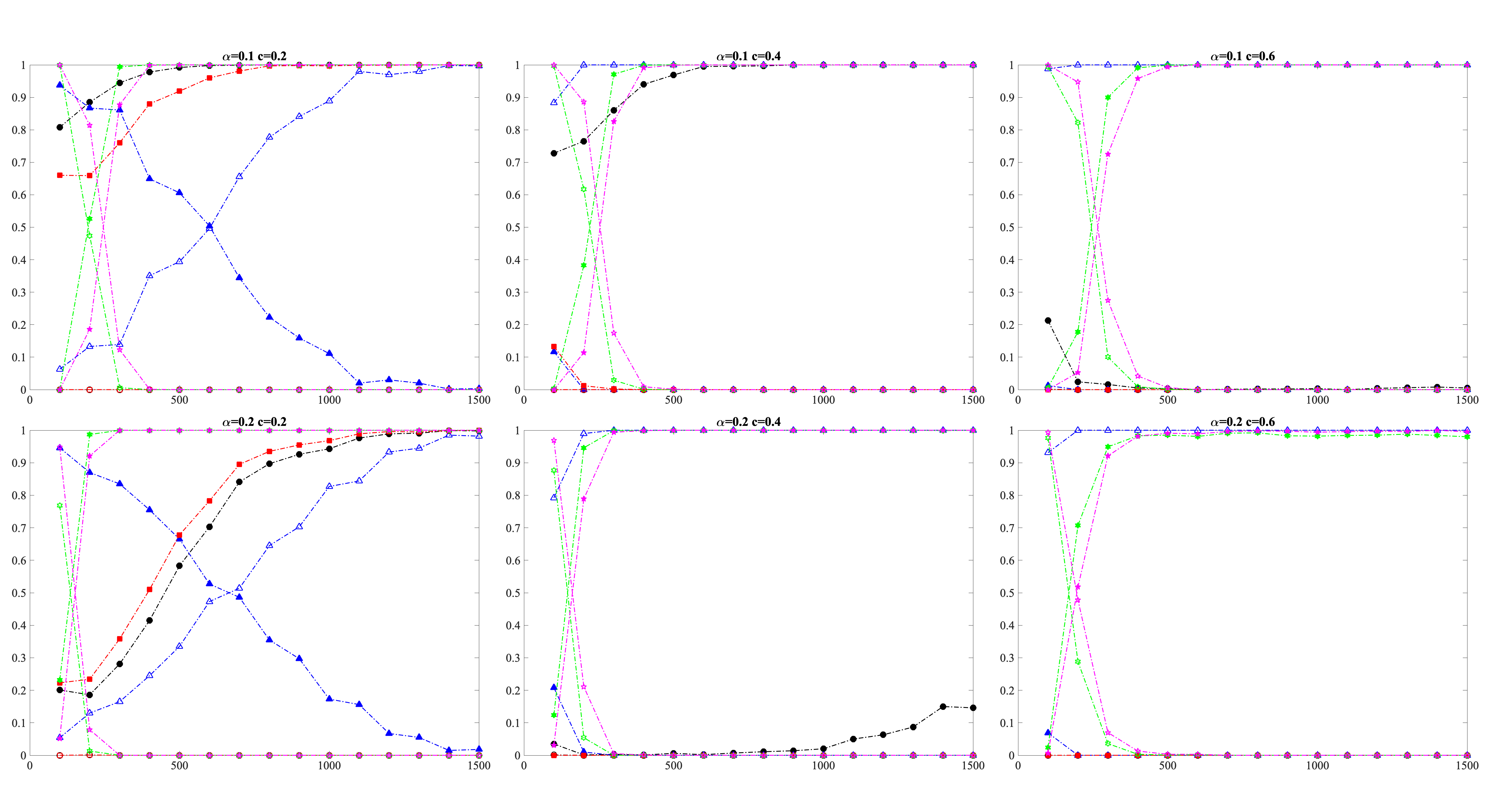The width and height of the screenshot is (1497, 812).
Task: Click the title of the α=0.2 c=0.2 plot
Action: click(254, 422)
